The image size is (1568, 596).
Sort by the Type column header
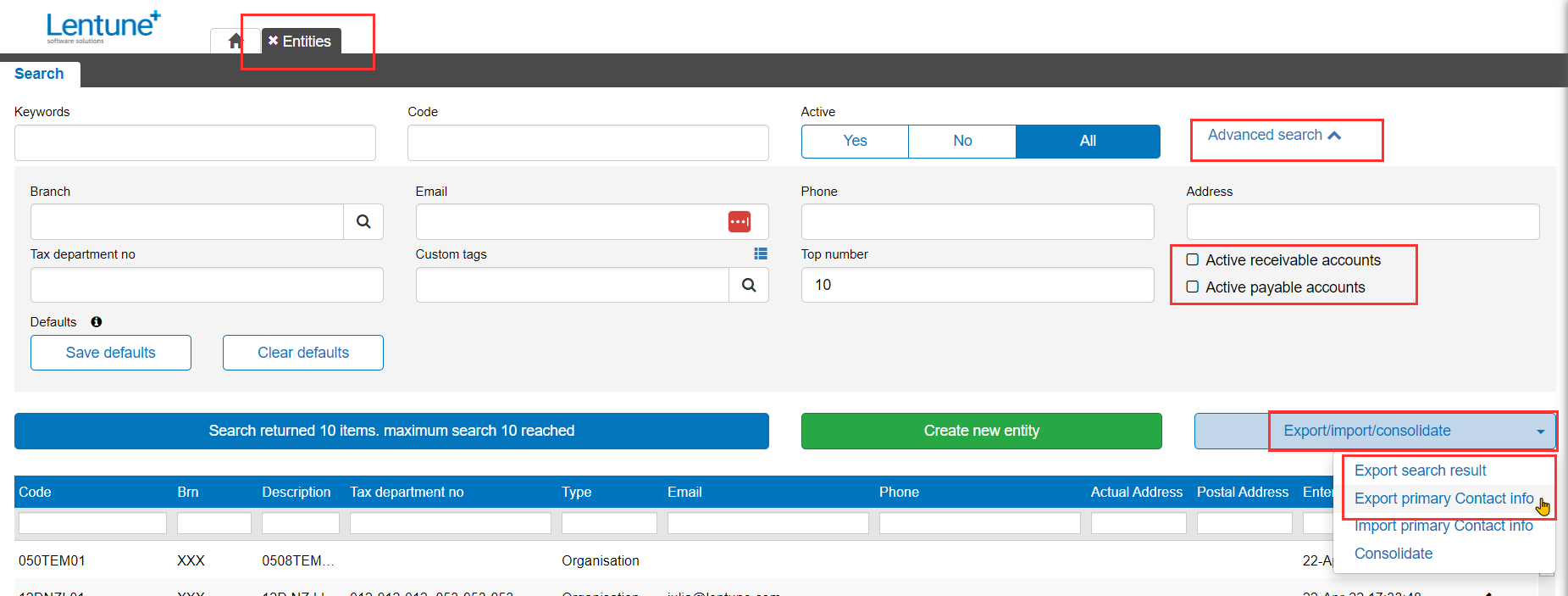[x=577, y=492]
